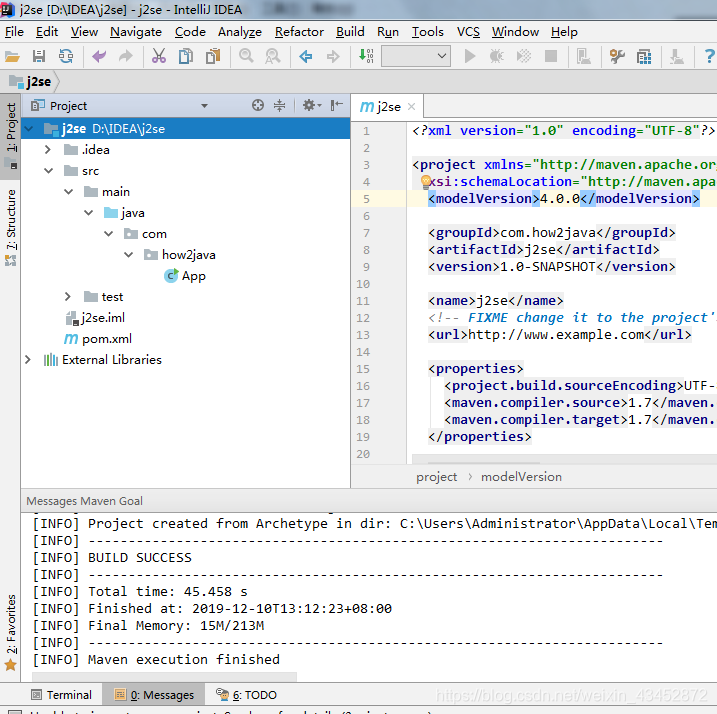Screen dimensions: 717x714
Task: Click the Help question mark icon
Action: click(709, 57)
